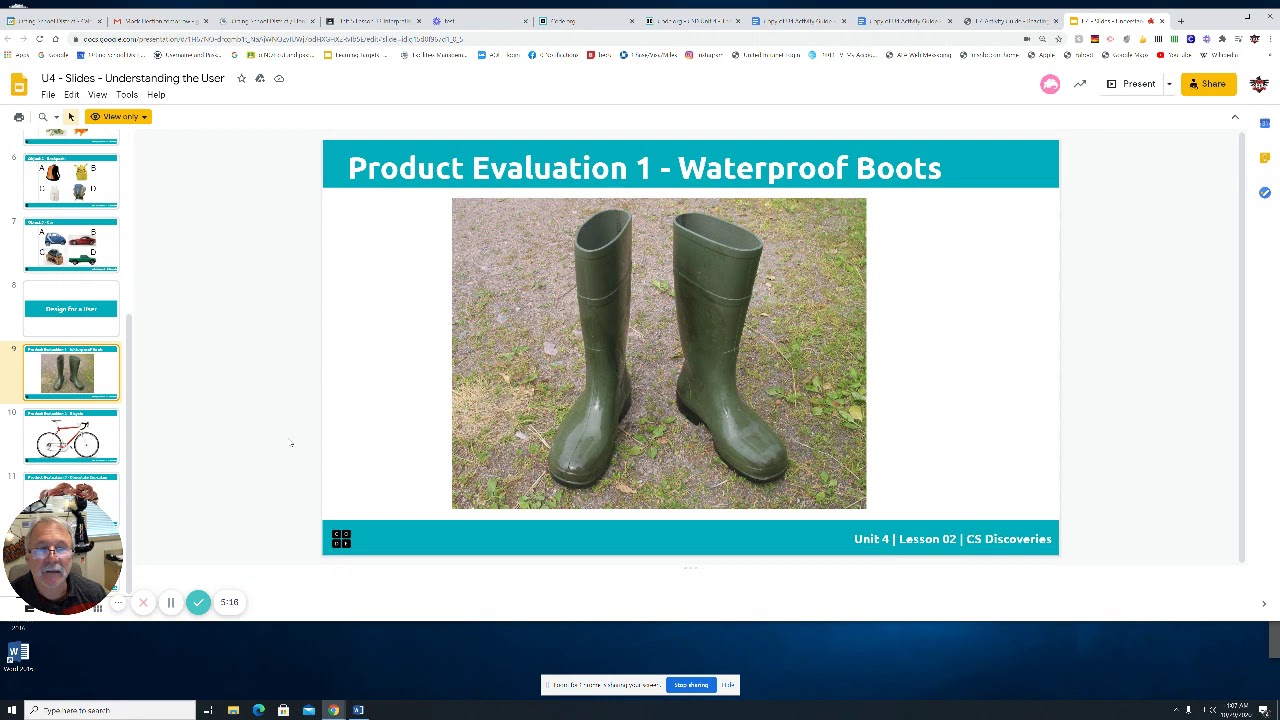
Task: Open the Tools menu
Action: (x=127, y=95)
